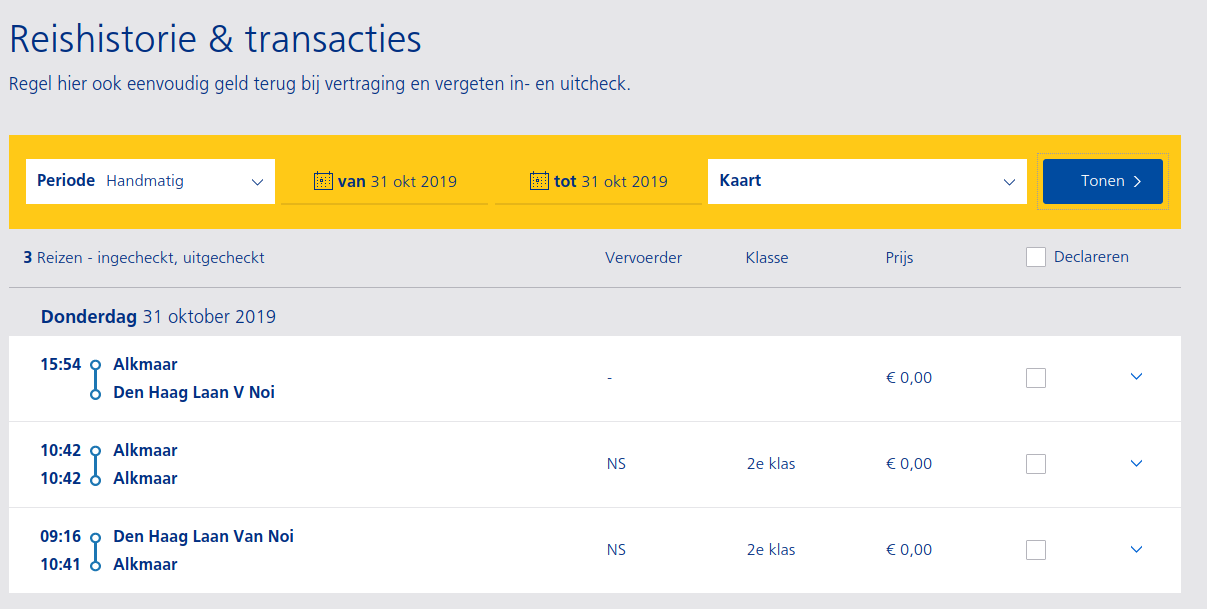The image size is (1207, 609).
Task: Click calendar icon beside 'van' date
Action: tap(323, 181)
